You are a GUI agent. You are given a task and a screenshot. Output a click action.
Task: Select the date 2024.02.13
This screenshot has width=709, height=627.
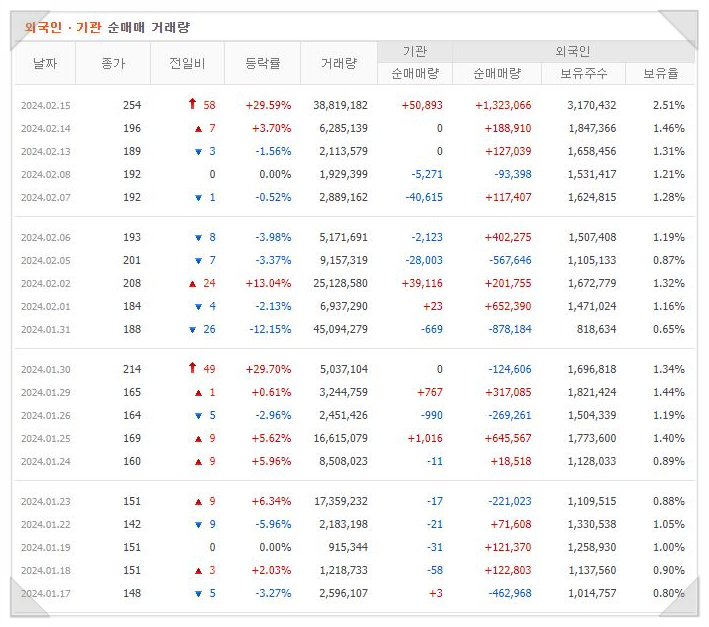click(x=46, y=151)
